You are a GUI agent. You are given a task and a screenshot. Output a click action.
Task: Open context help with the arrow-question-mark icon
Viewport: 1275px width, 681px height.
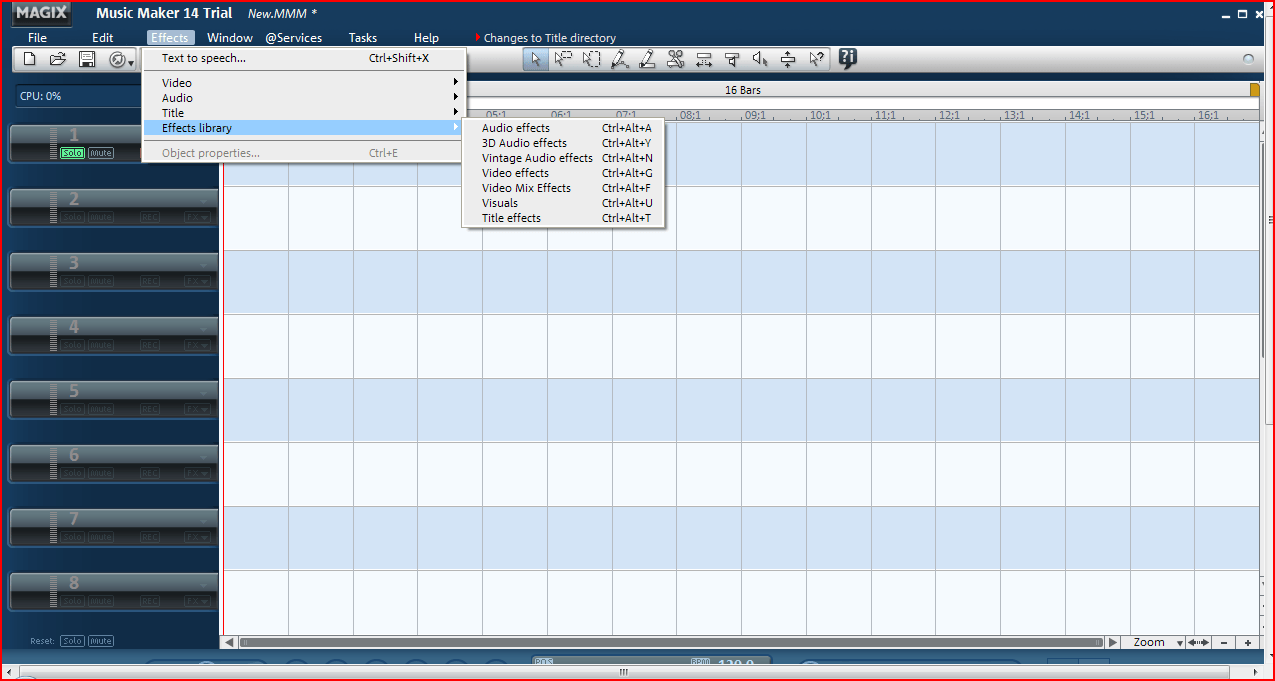click(816, 59)
